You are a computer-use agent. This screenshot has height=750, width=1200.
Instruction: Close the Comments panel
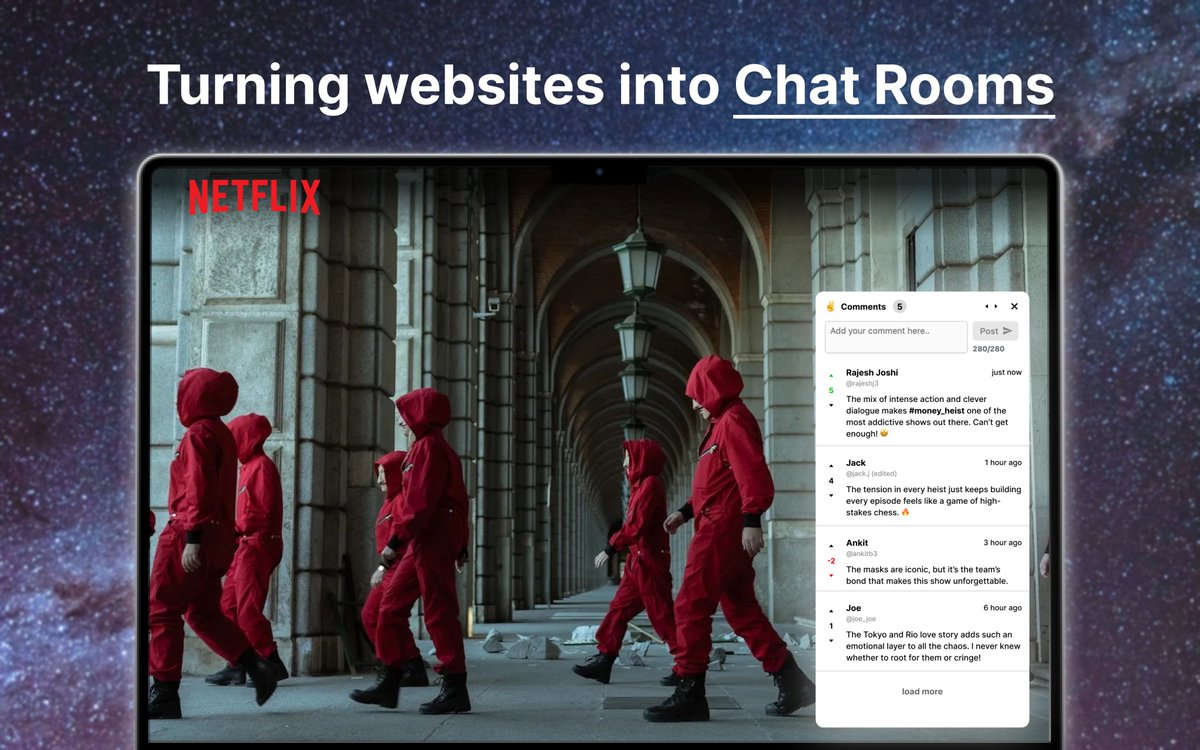pos(1014,306)
